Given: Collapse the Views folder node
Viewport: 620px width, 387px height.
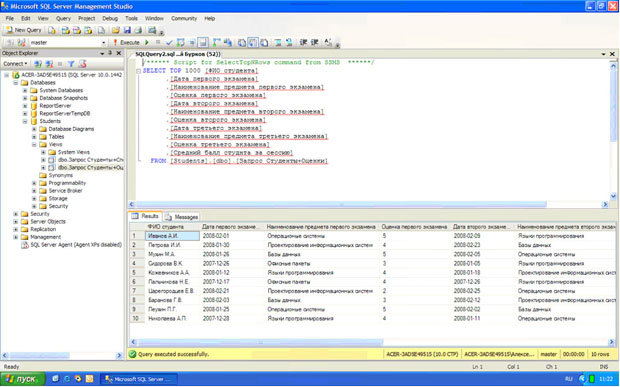Looking at the screenshot, I should point(34,145).
